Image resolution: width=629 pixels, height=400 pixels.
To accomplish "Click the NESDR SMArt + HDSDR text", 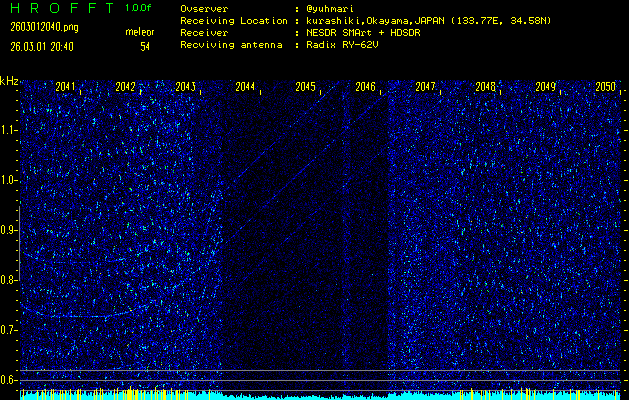I will (x=363, y=33).
